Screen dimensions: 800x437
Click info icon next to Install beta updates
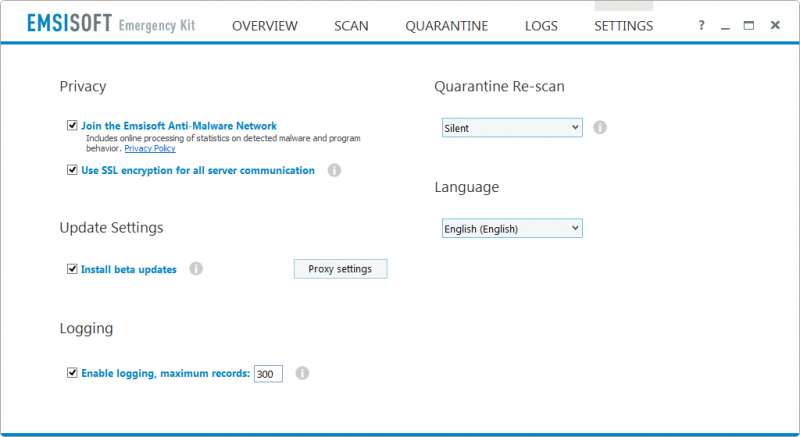[x=196, y=268]
